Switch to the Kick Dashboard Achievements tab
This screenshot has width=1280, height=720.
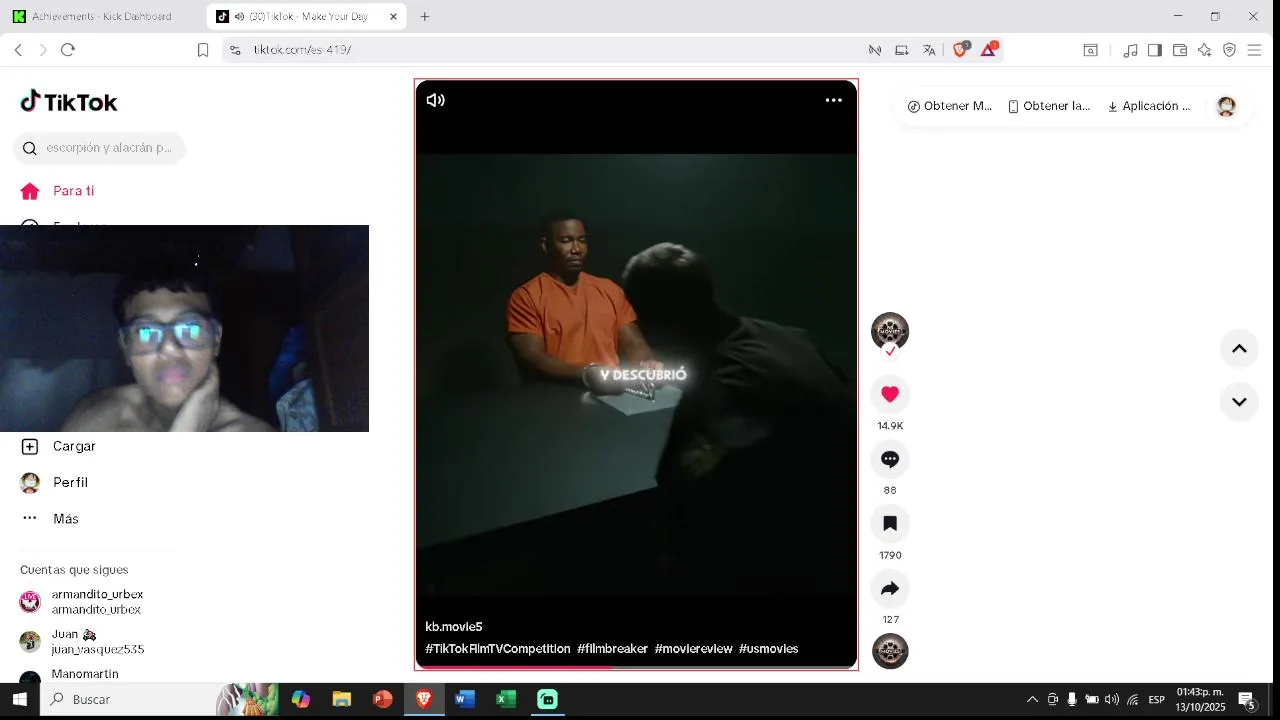[104, 17]
